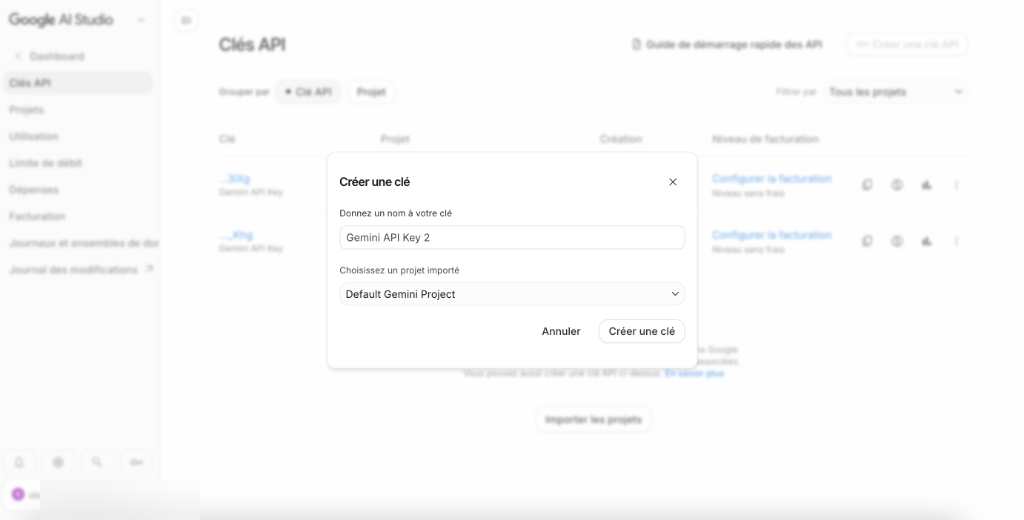Click the Création column header

tap(620, 139)
